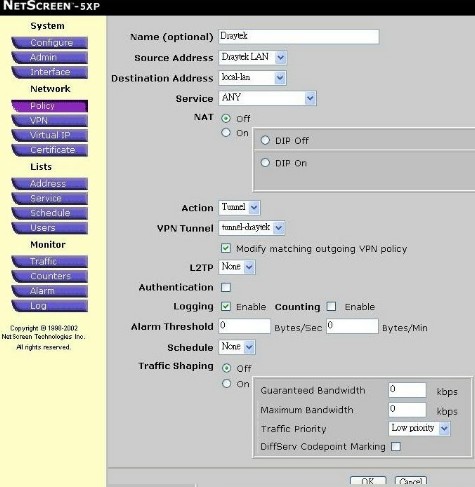Click the Name (optional) text field
This screenshot has height=487, width=475.
click(299, 36)
